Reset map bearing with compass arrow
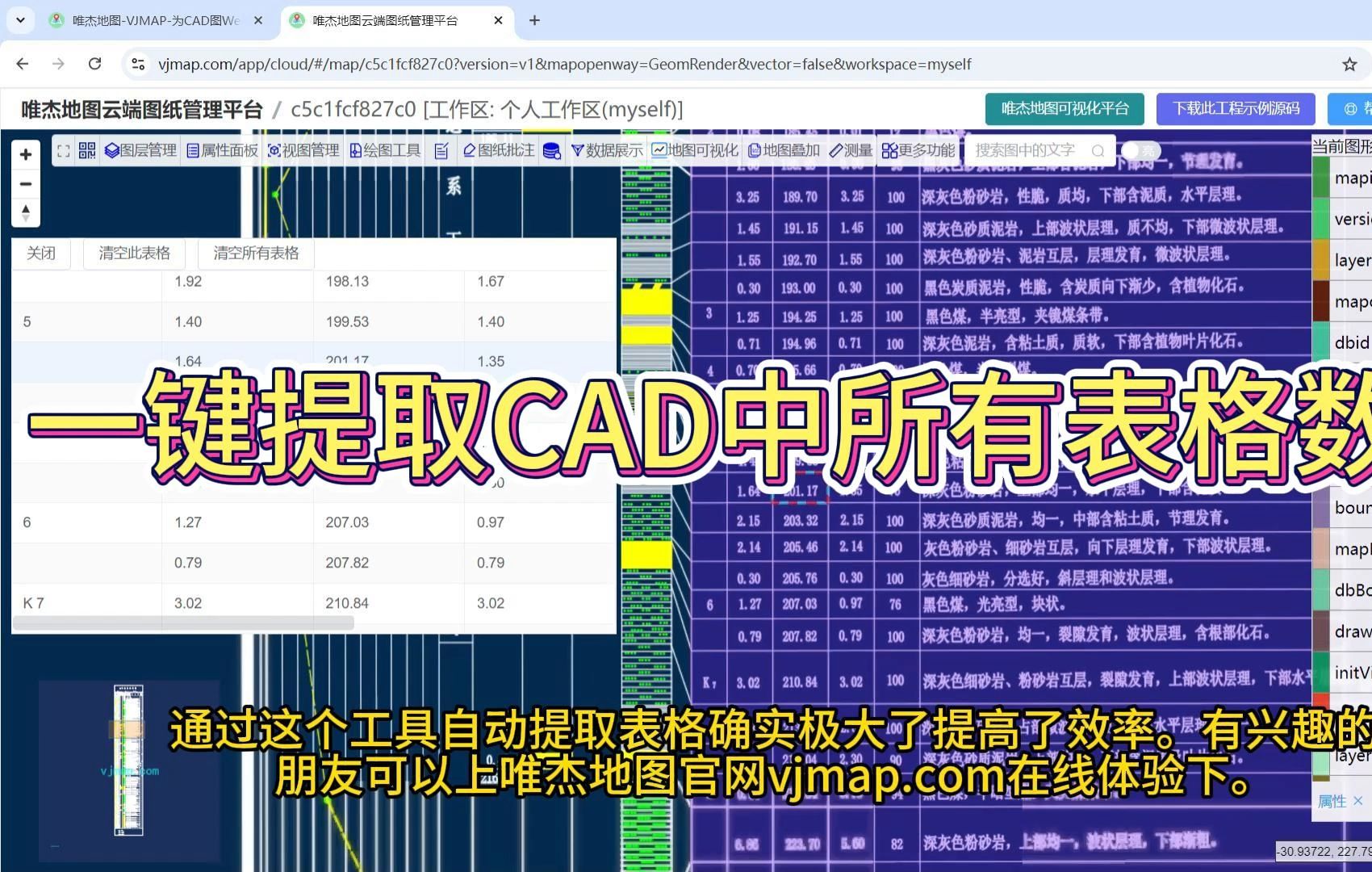The width and height of the screenshot is (1372, 872). (x=26, y=213)
